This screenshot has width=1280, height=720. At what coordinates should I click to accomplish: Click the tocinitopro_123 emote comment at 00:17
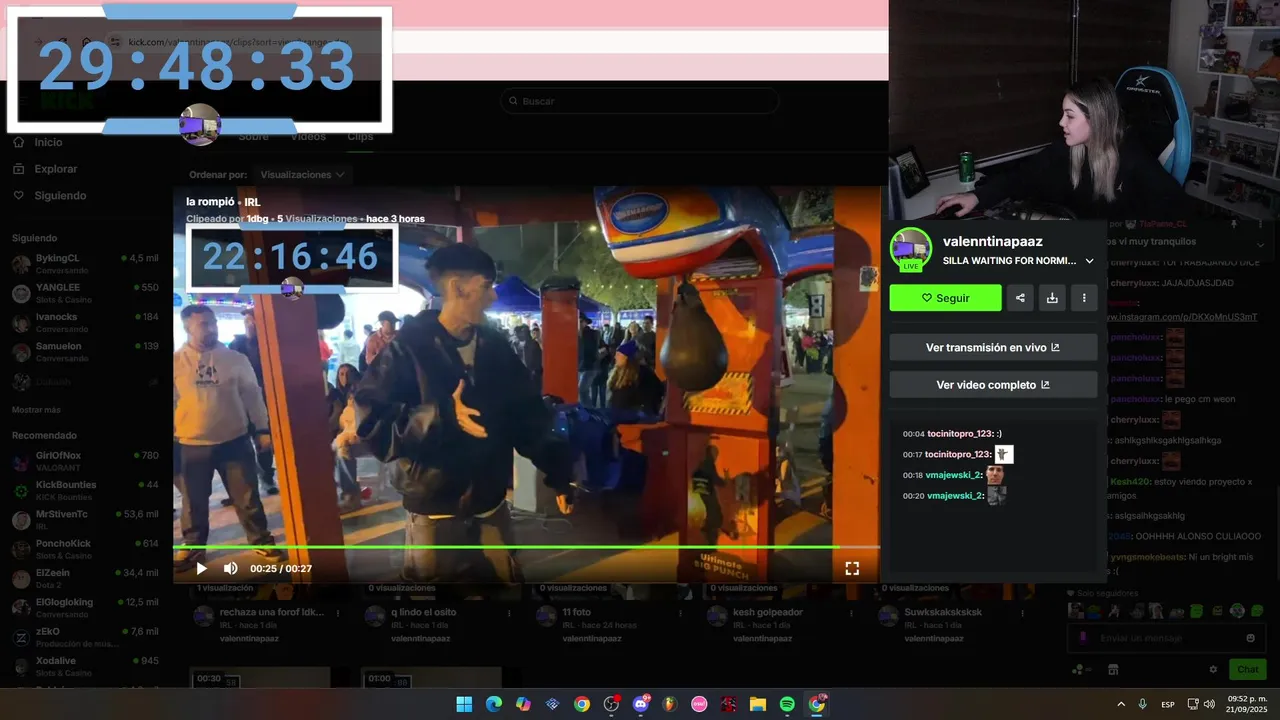(958, 454)
